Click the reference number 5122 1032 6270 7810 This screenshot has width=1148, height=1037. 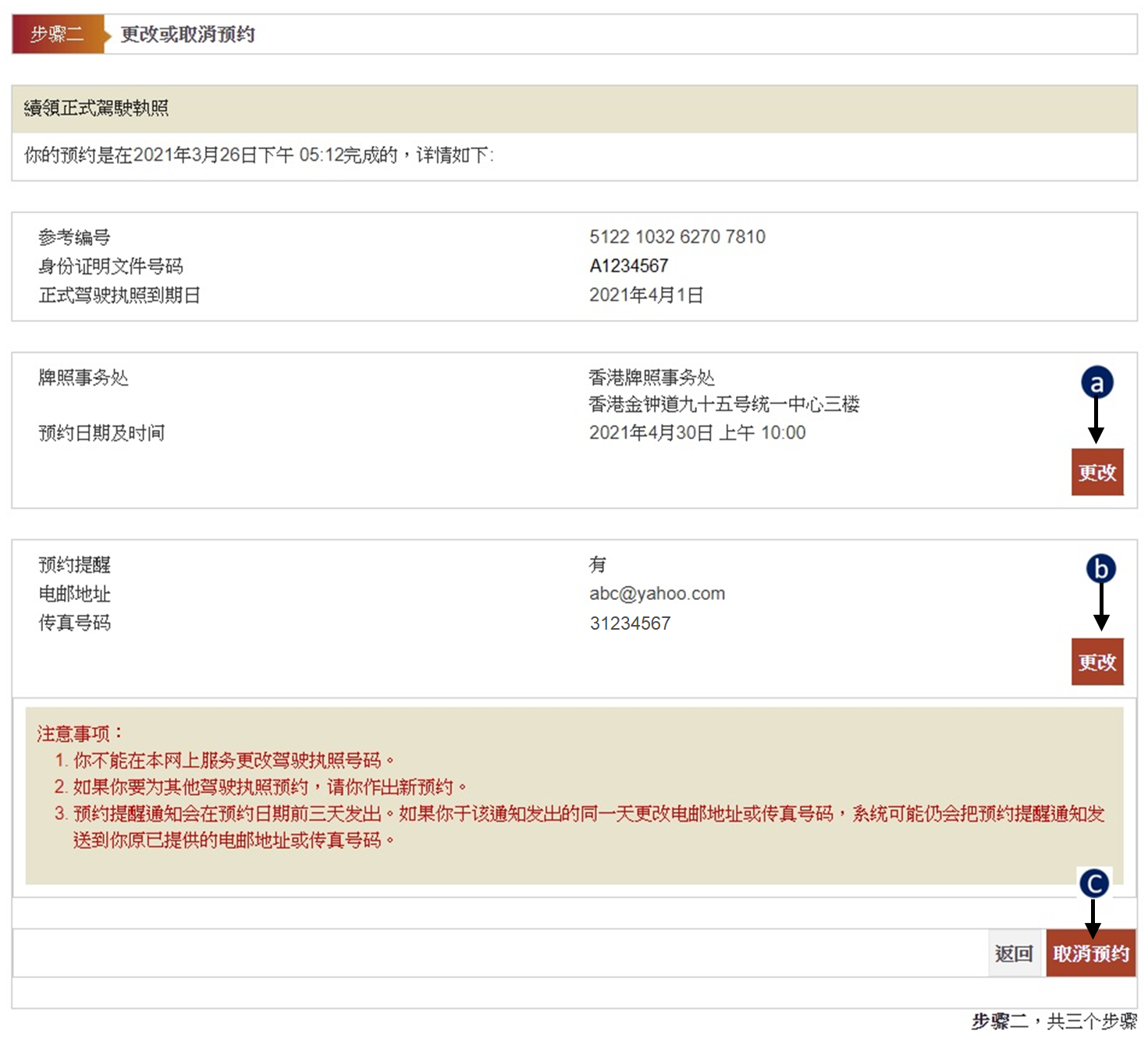tap(677, 236)
